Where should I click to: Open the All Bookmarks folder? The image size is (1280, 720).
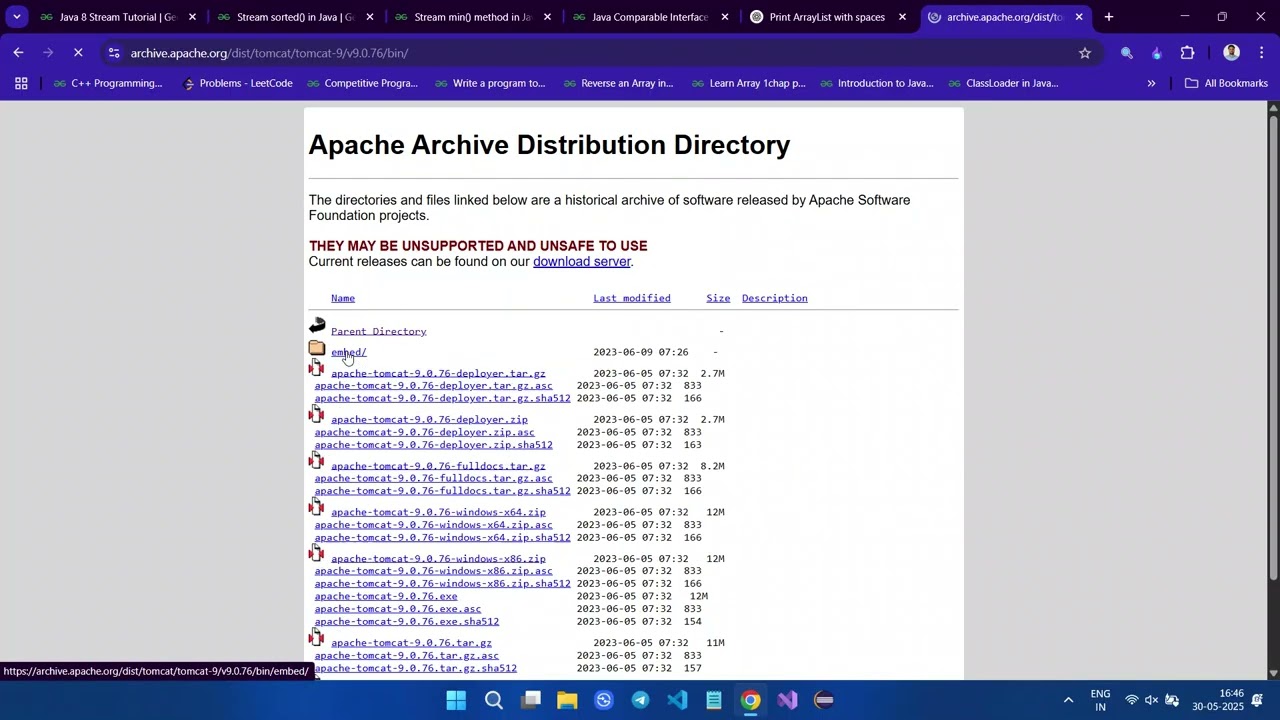click(1226, 83)
